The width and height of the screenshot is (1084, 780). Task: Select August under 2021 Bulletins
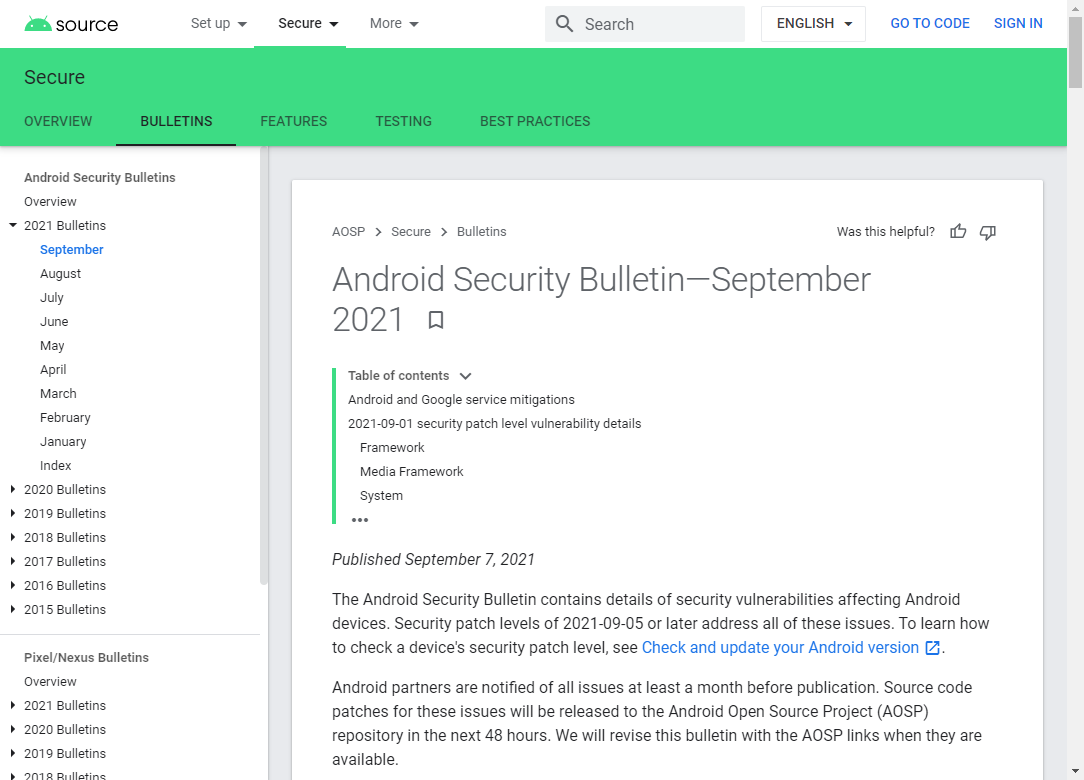tap(60, 273)
